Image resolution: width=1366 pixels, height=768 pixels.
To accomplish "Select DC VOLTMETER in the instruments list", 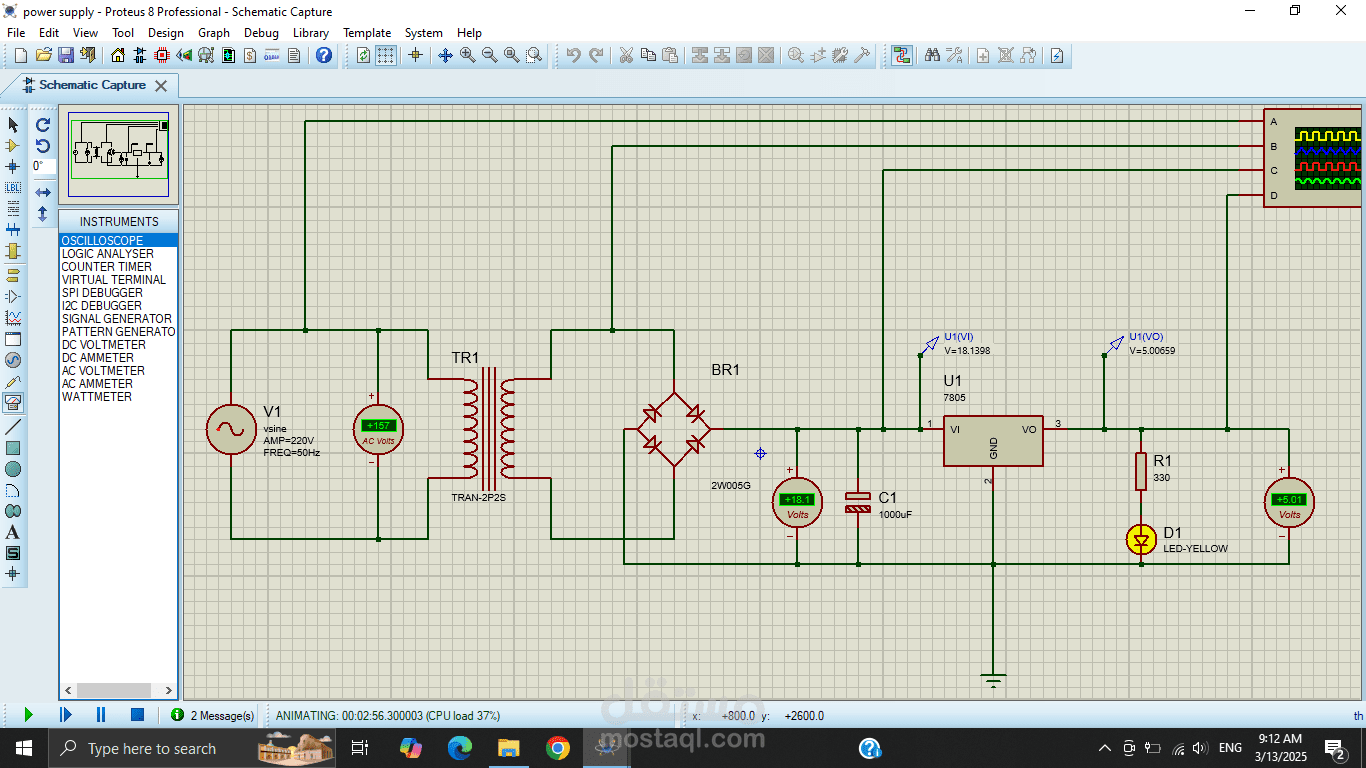I will coord(118,345).
